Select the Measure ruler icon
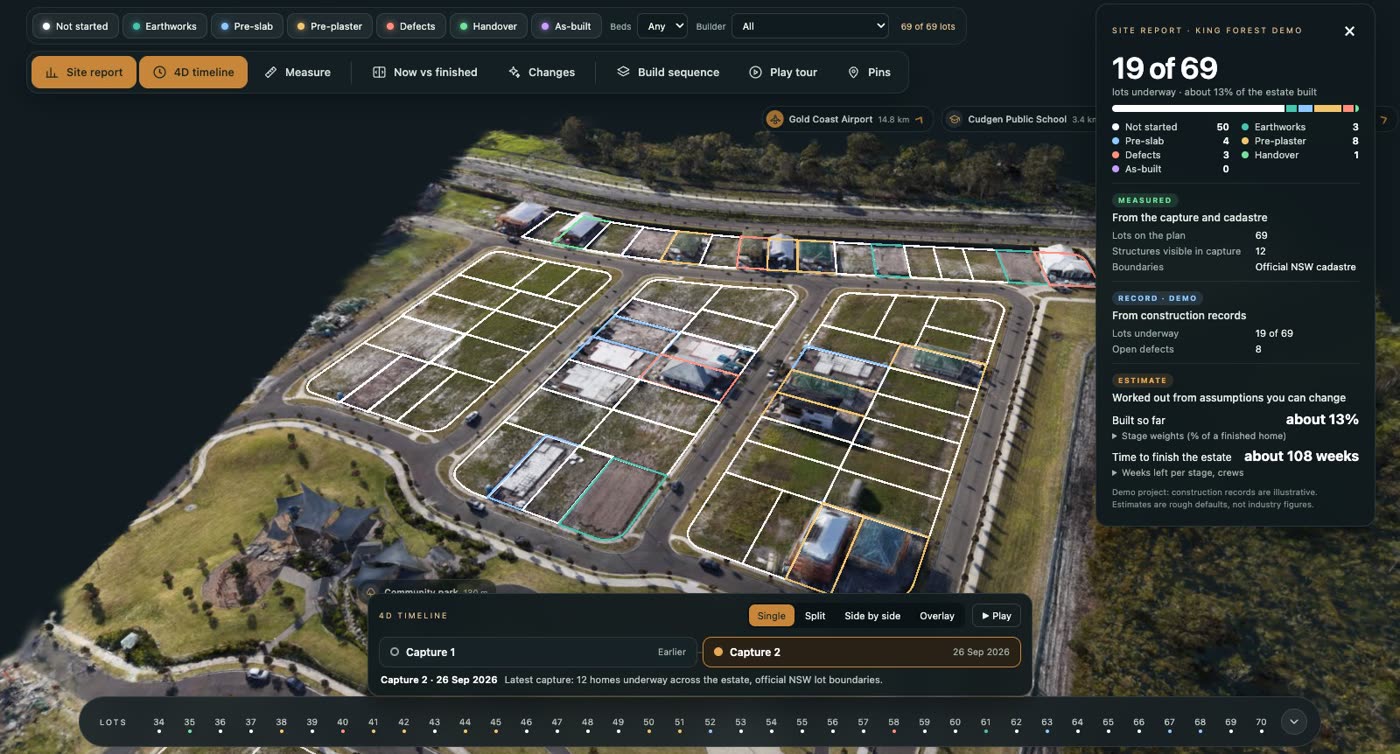This screenshot has height=754, width=1400. [271, 72]
